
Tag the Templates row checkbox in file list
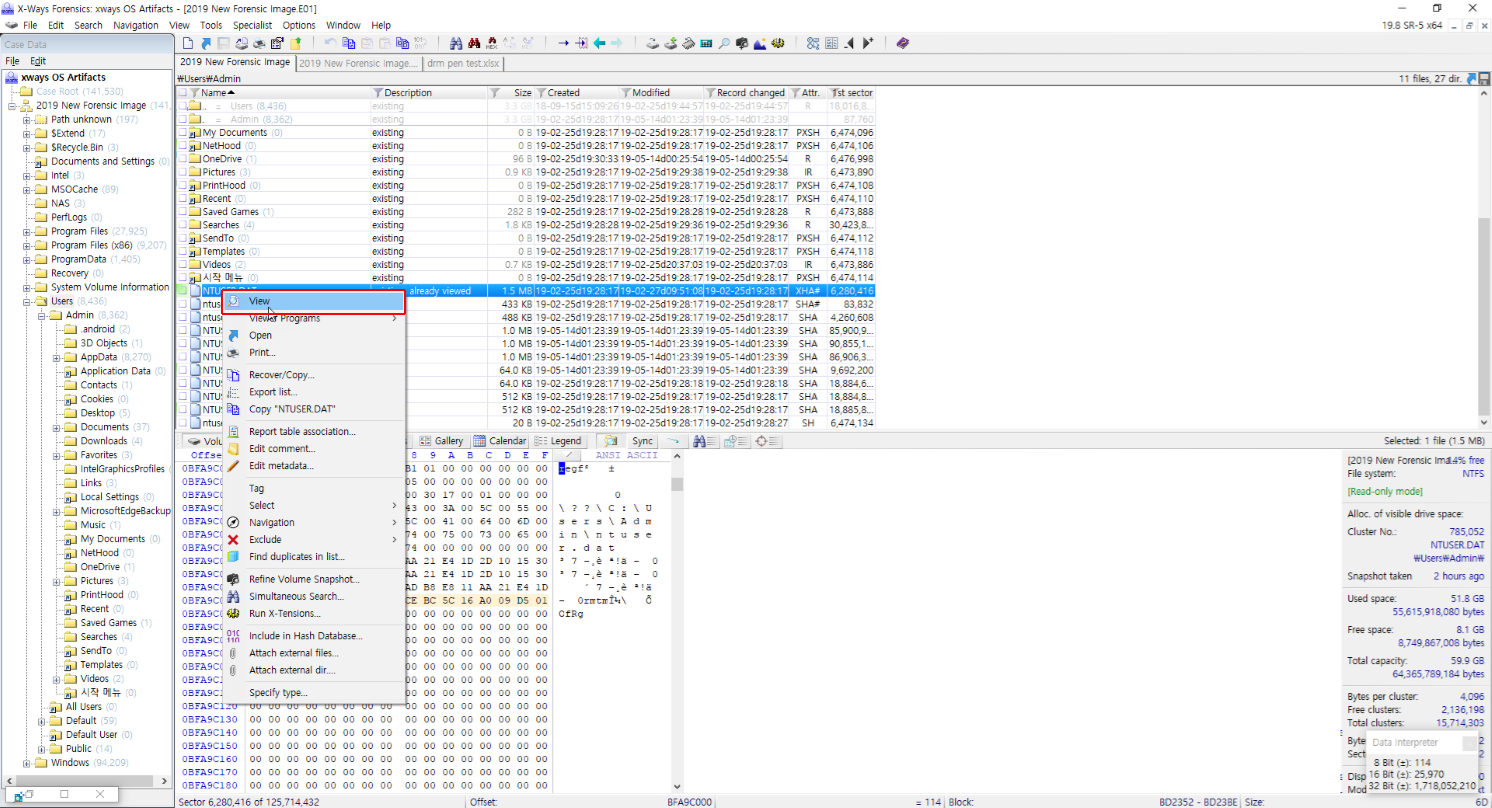click(x=183, y=251)
